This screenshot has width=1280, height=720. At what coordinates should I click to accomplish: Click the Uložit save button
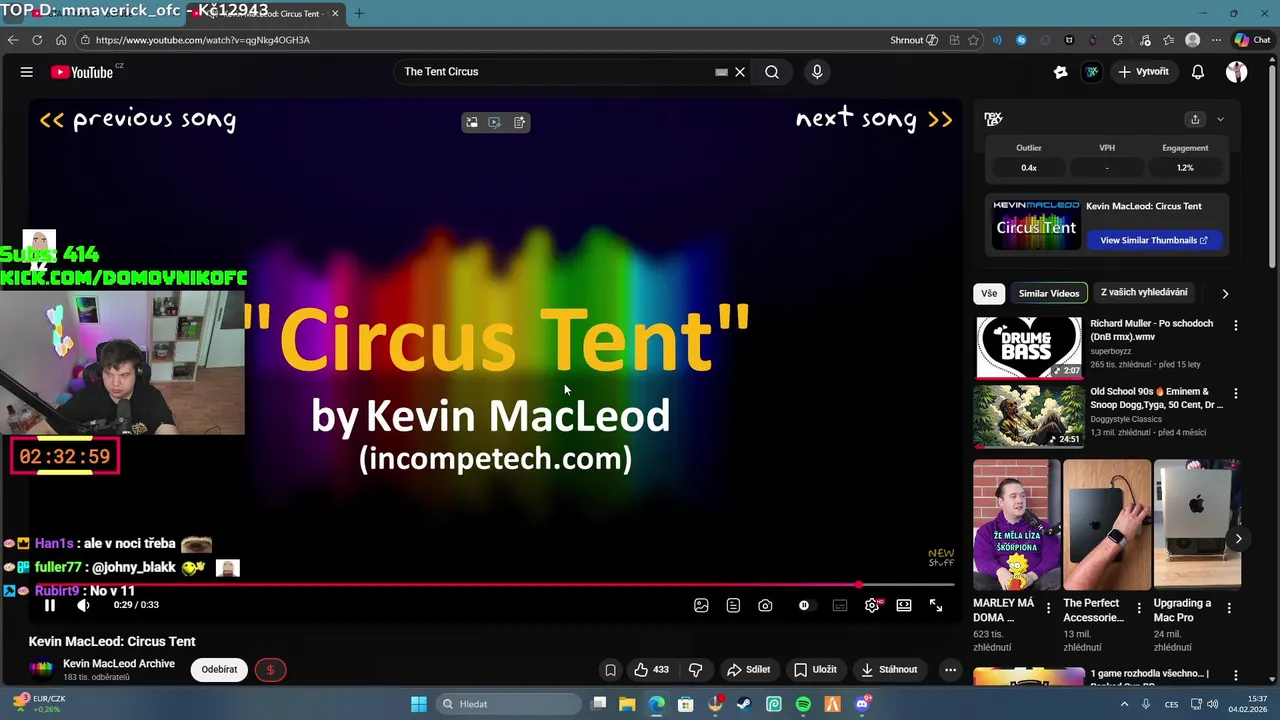(x=815, y=670)
